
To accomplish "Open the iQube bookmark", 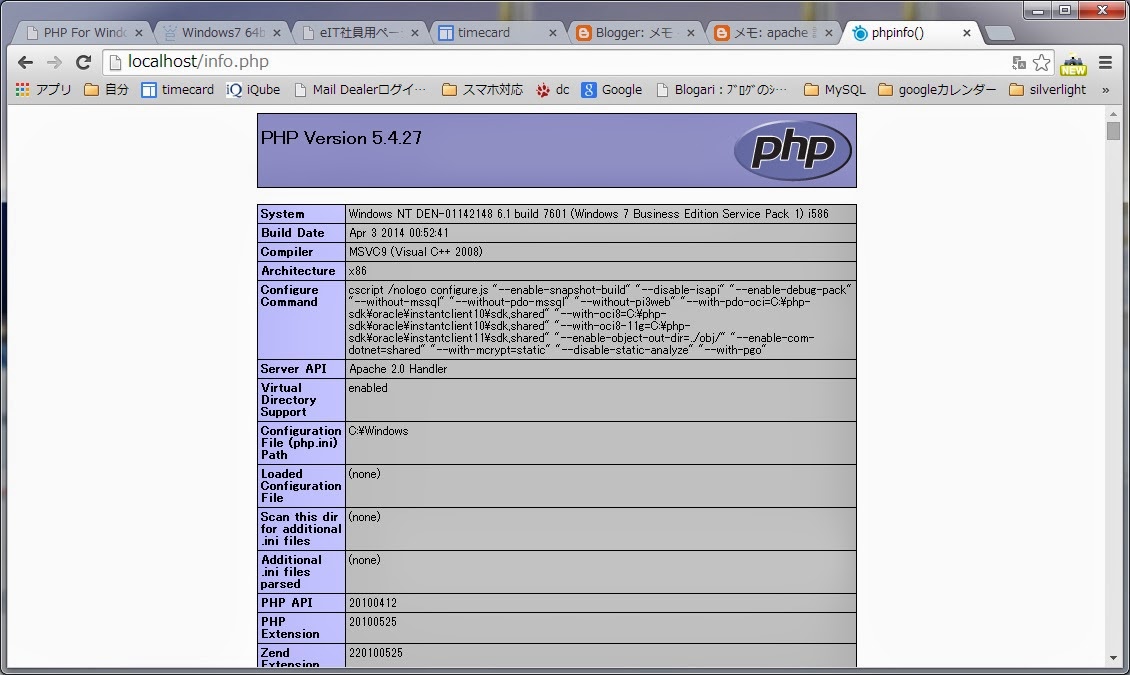I will pyautogui.click(x=253, y=89).
